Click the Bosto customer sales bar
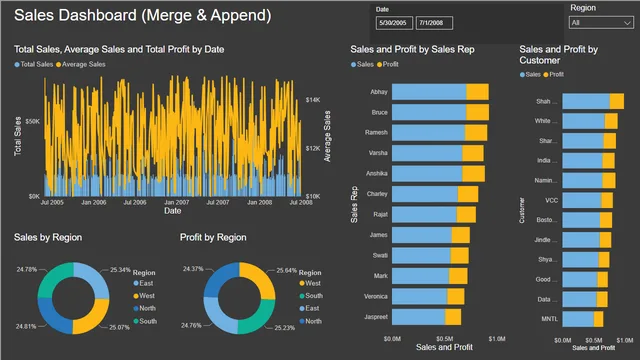 coord(581,220)
